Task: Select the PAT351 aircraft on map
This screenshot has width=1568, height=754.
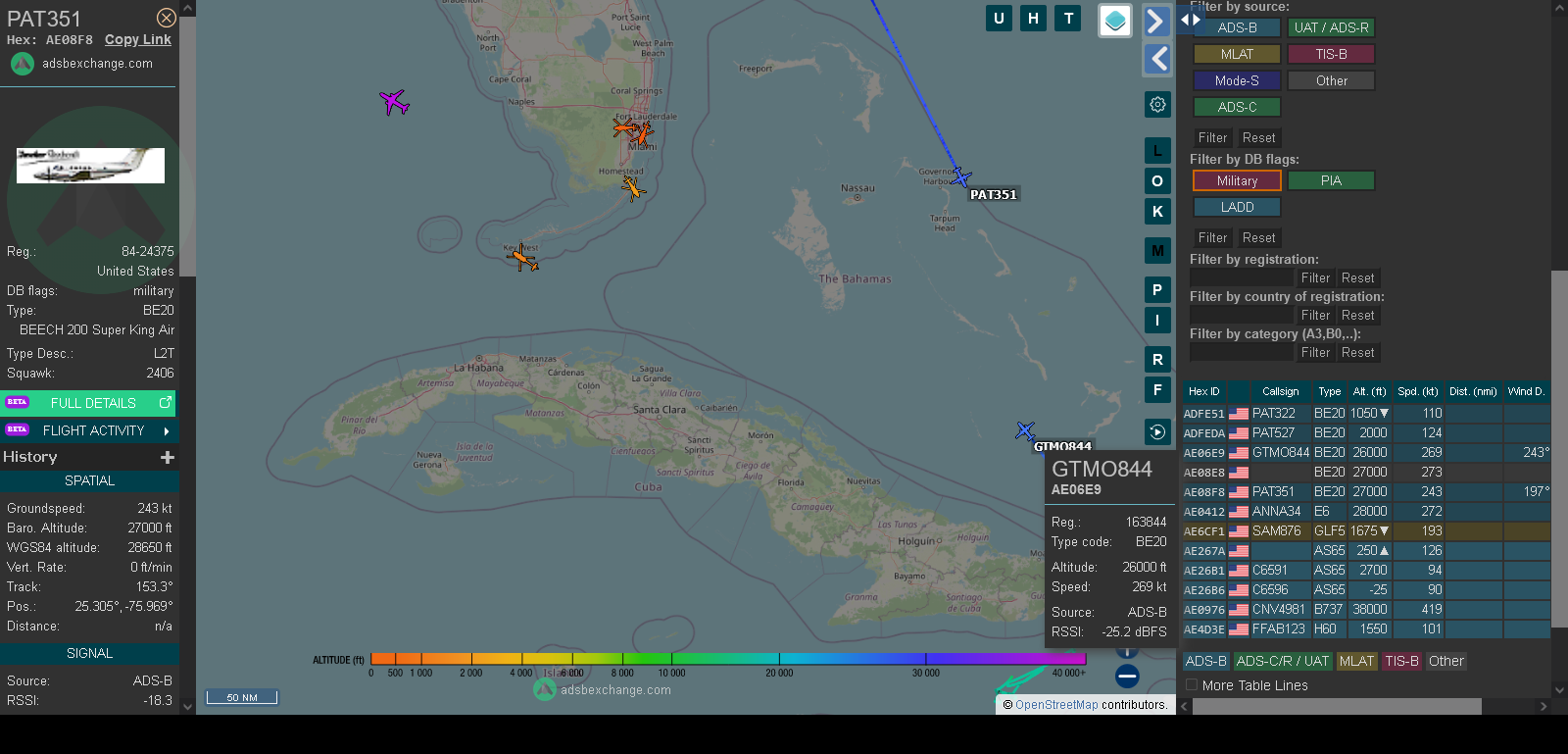Action: point(961,177)
